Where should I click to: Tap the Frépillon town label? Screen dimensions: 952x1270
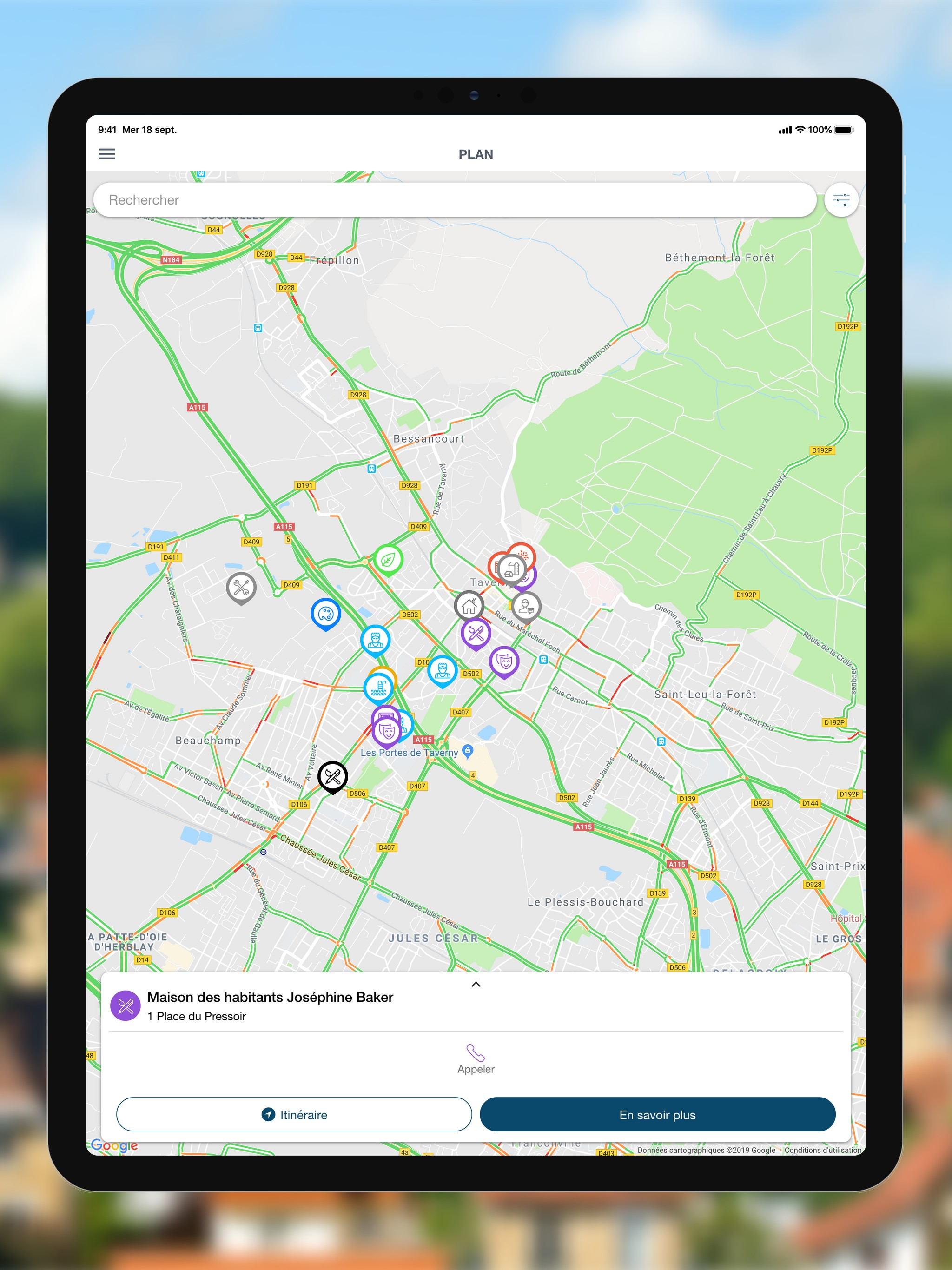334,260
